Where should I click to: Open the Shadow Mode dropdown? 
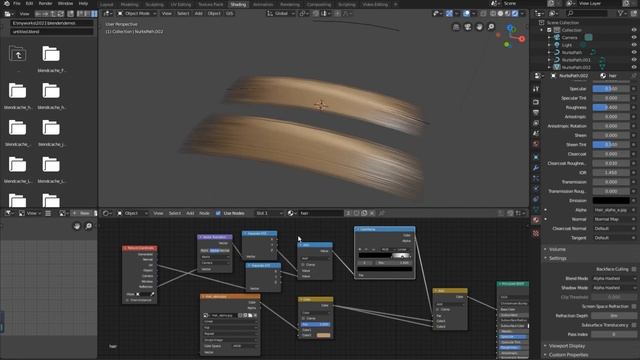coord(614,288)
